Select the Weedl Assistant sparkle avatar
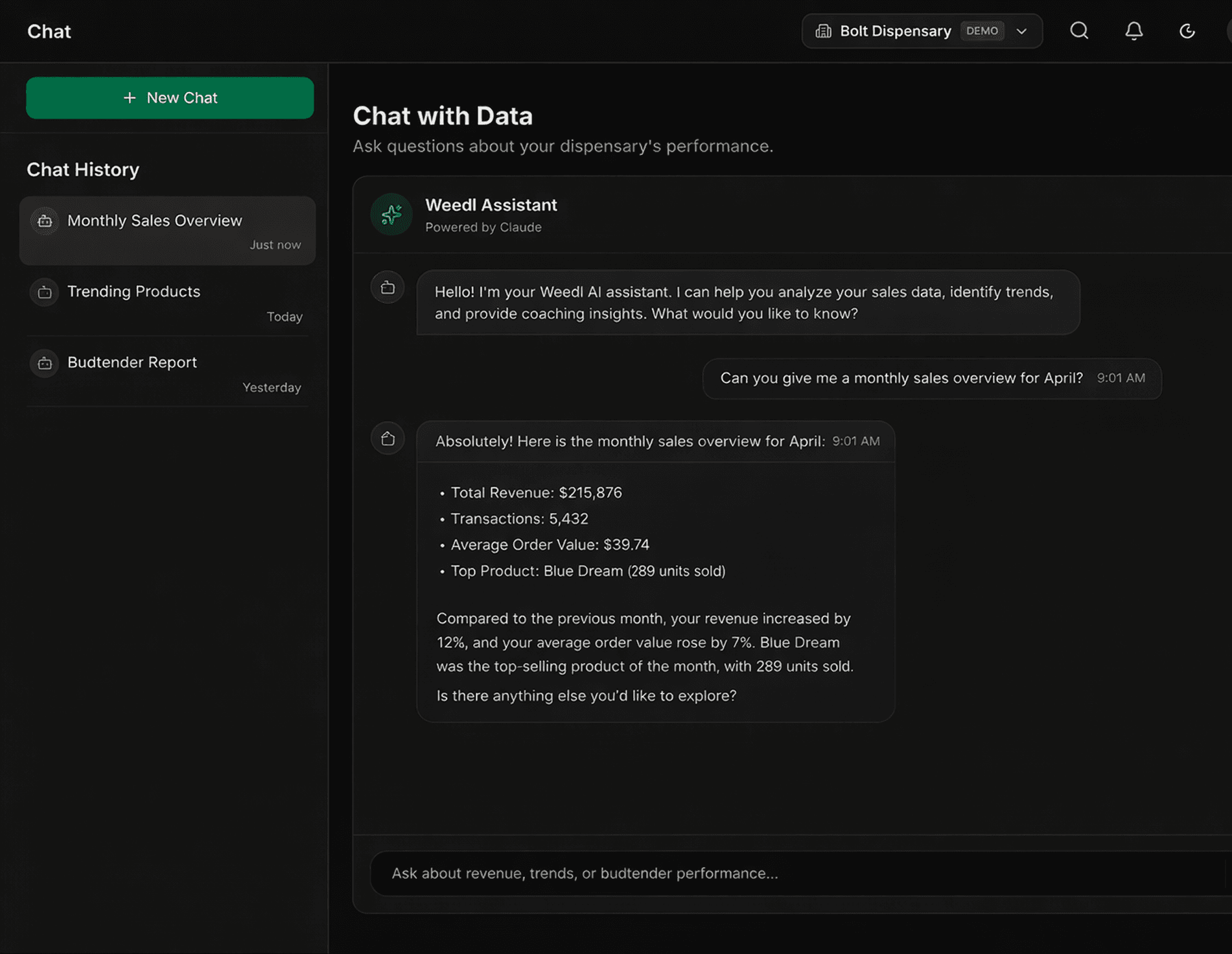 coord(391,214)
